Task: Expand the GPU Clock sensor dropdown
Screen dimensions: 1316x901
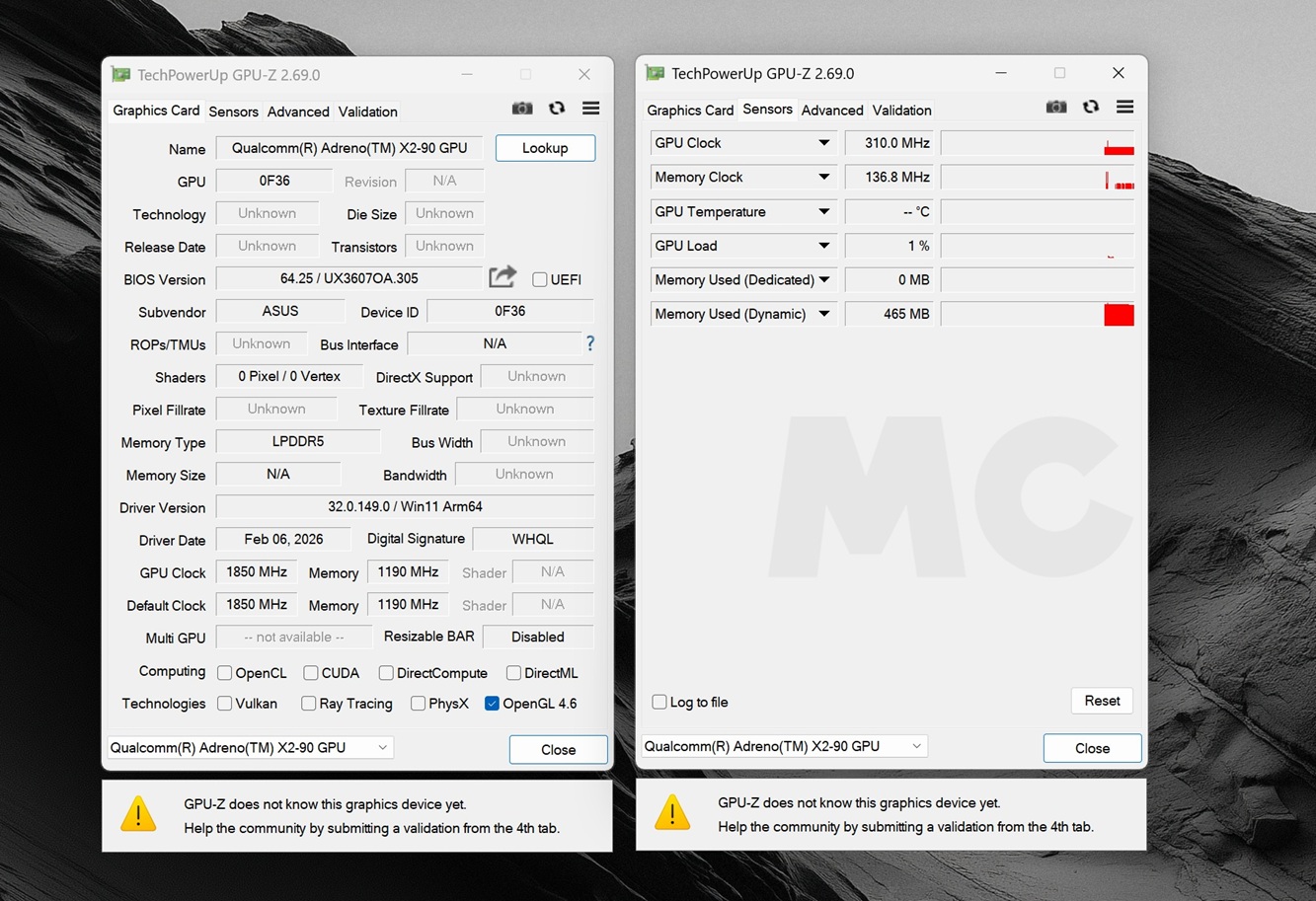Action: pos(823,143)
